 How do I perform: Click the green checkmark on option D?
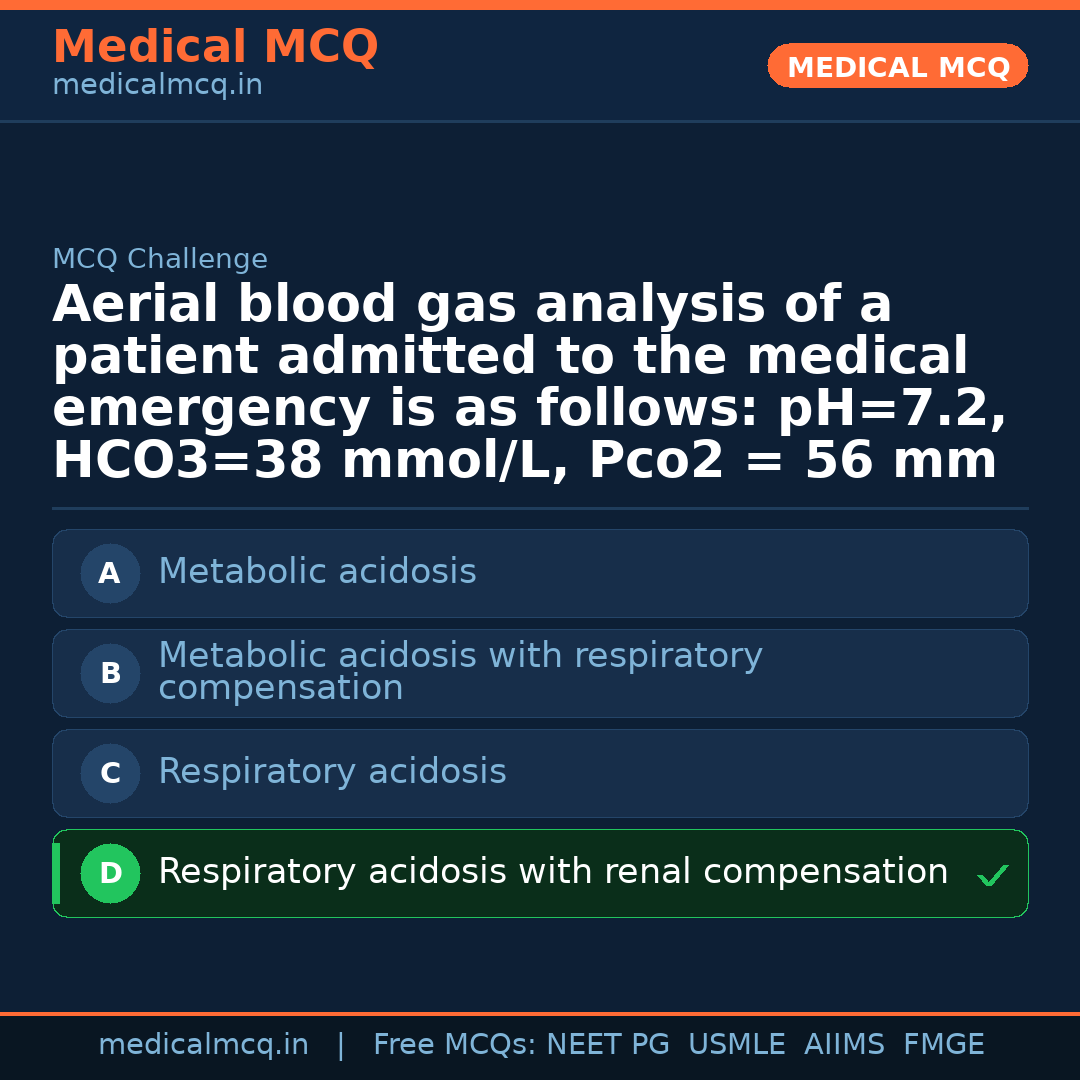(x=992, y=876)
